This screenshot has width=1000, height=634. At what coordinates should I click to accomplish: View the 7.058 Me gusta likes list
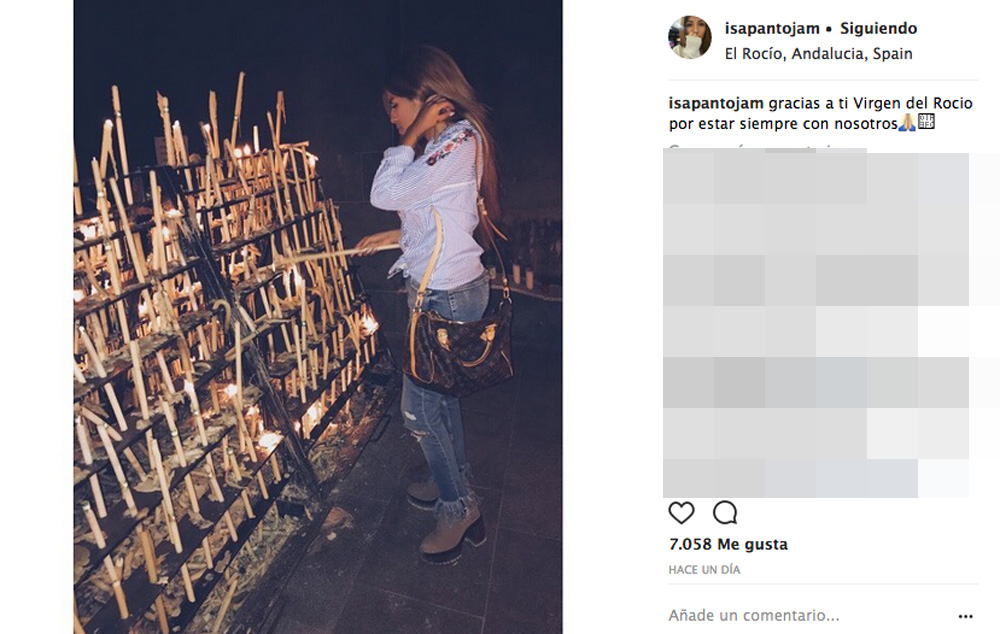click(728, 544)
